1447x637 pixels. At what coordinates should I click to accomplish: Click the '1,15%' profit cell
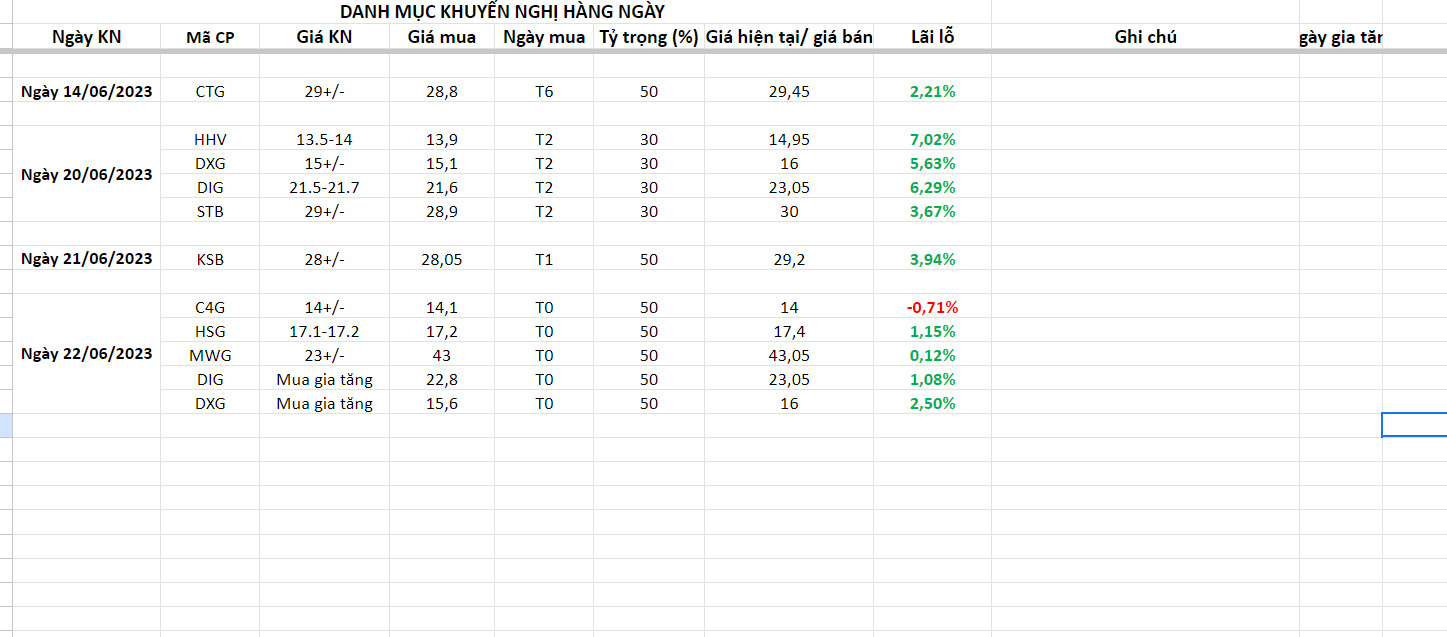(933, 331)
